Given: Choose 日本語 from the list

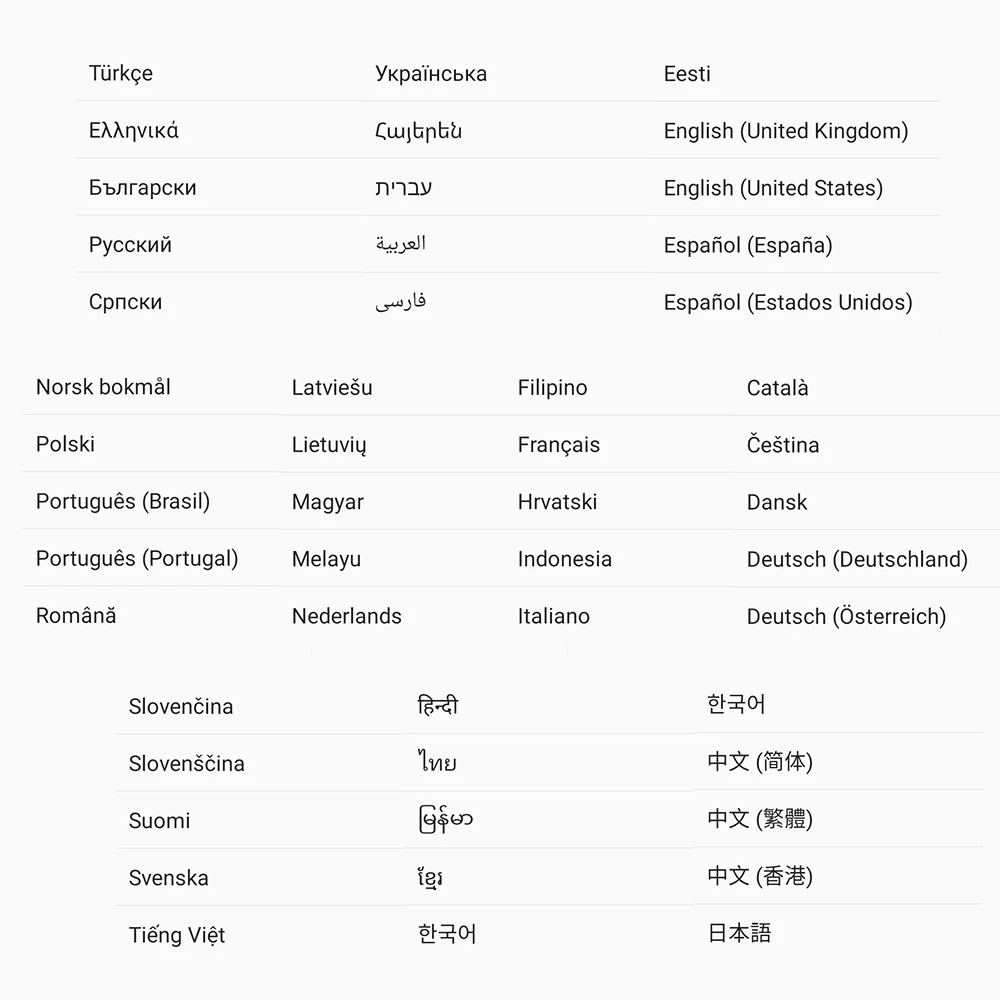Looking at the screenshot, I should tap(739, 933).
